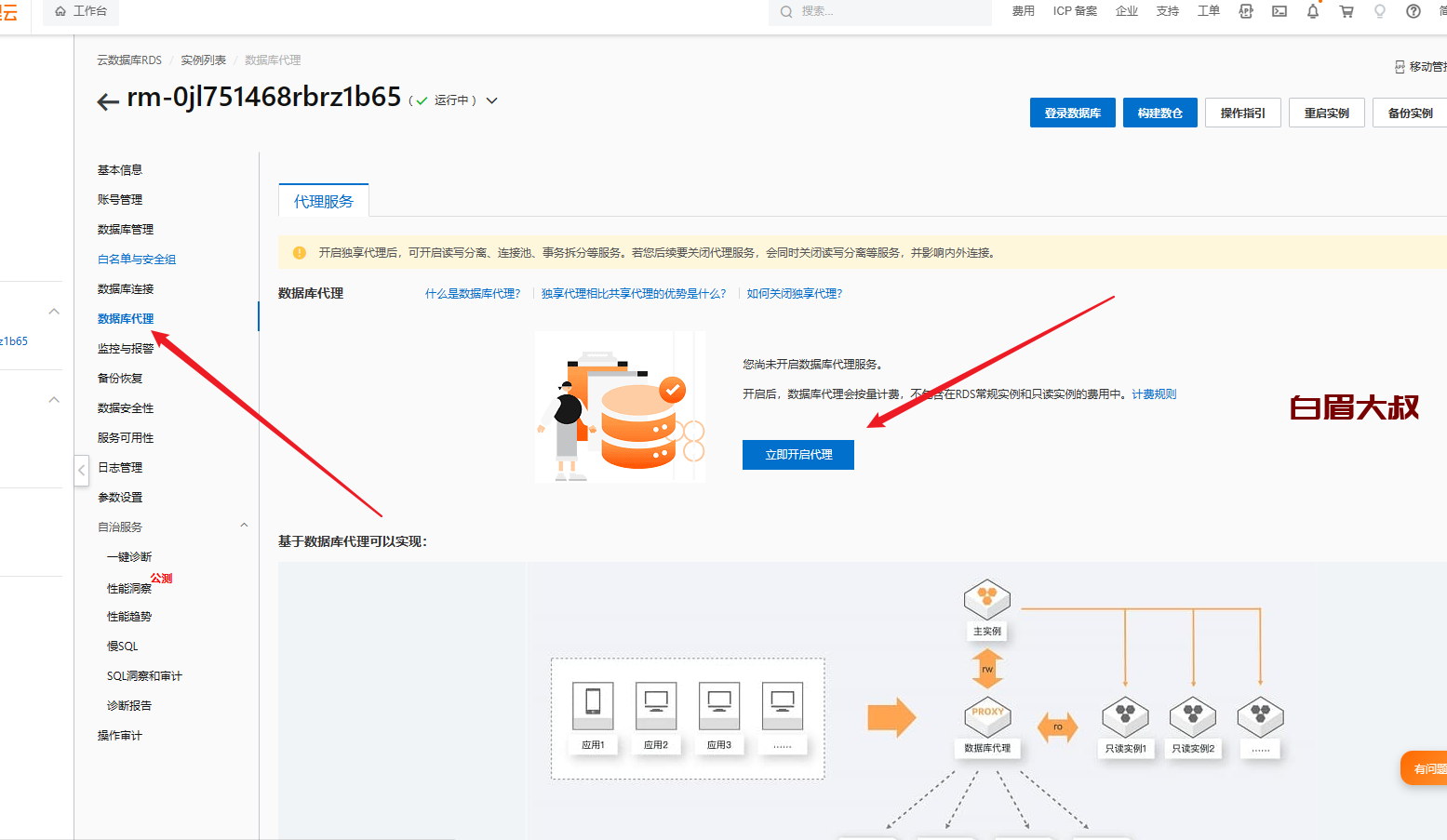The width and height of the screenshot is (1447, 840).
Task: Click the light bulb icon in top bar
Action: click(x=1380, y=11)
